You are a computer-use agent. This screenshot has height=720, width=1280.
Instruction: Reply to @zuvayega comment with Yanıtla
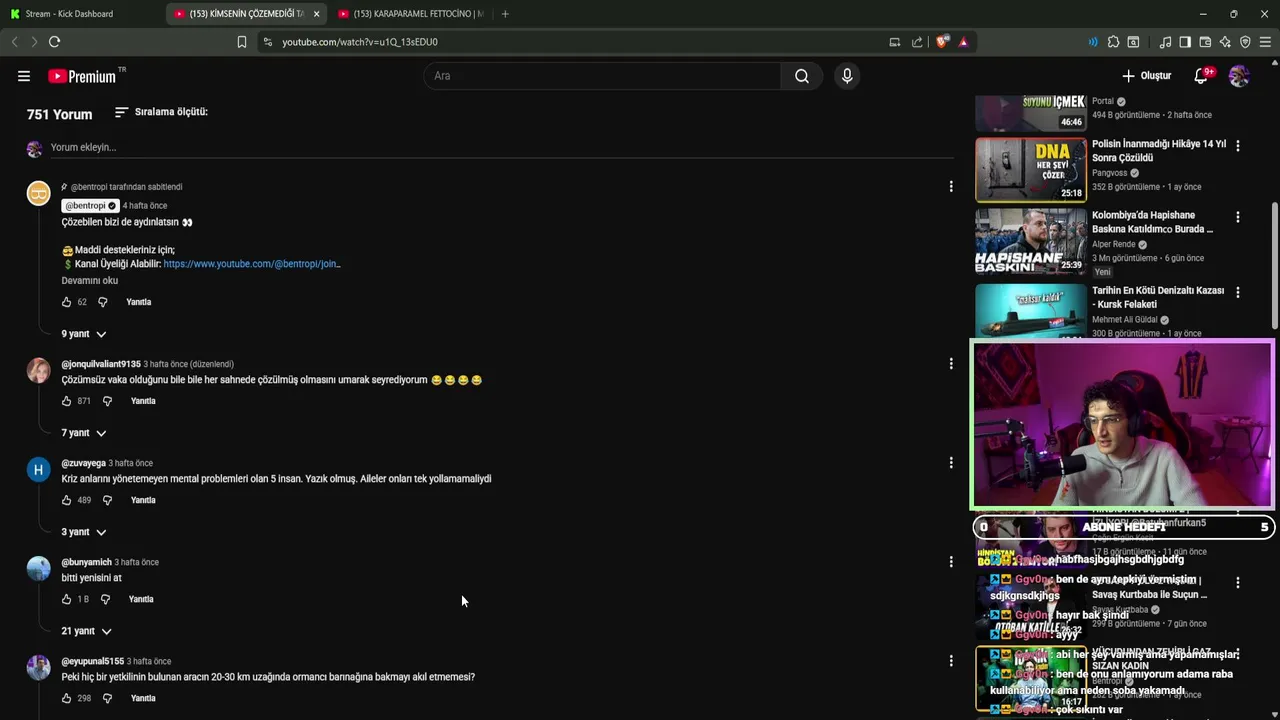pyautogui.click(x=143, y=500)
